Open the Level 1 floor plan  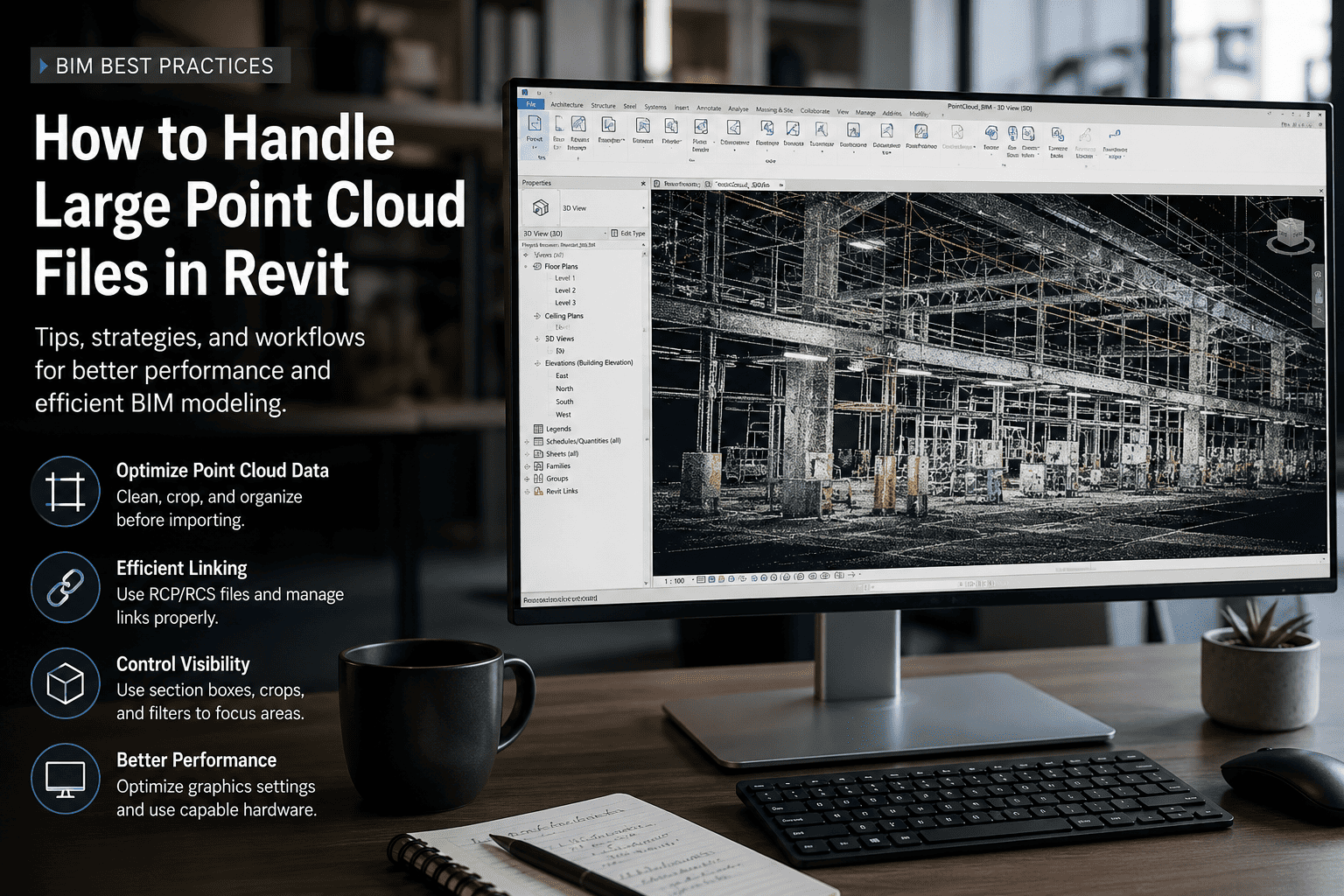click(x=565, y=278)
